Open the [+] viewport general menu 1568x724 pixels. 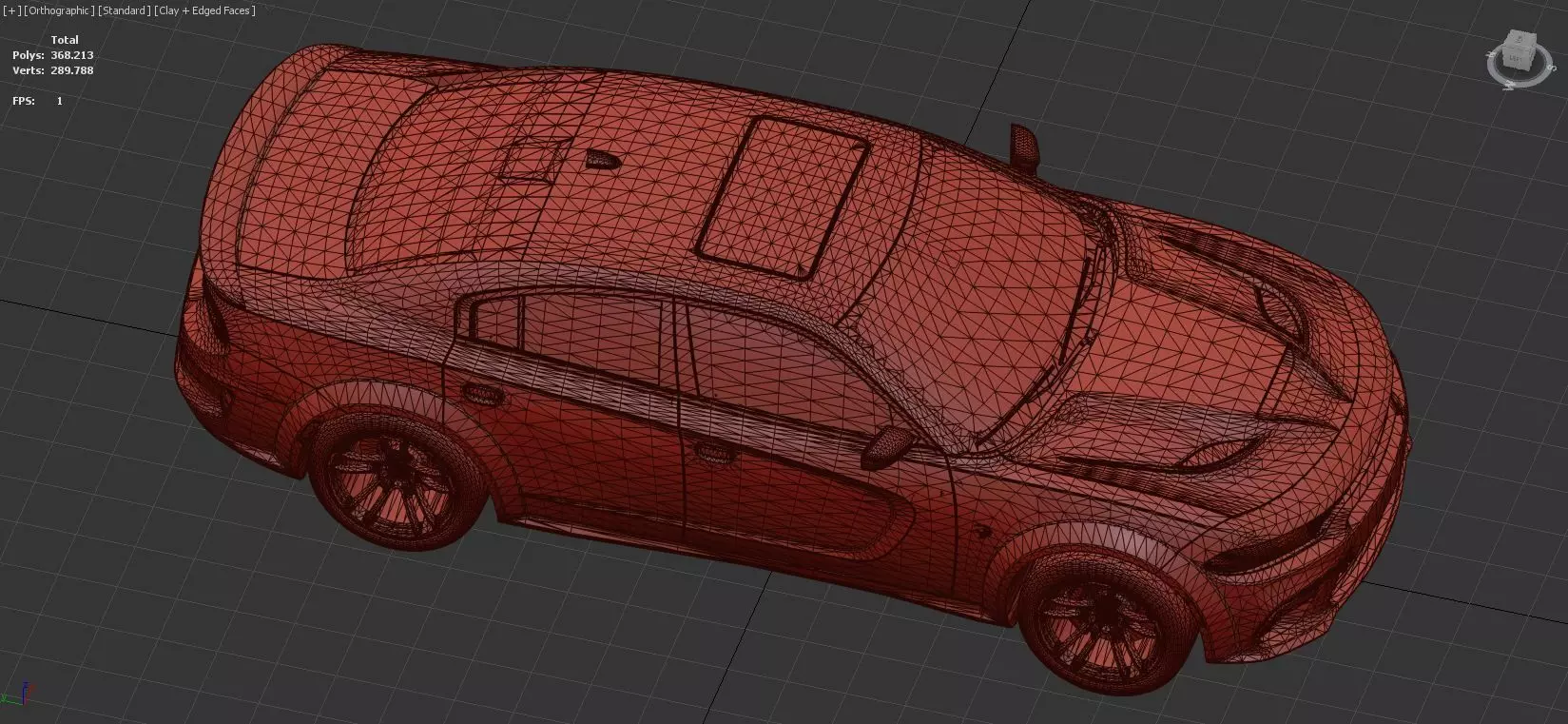[10, 10]
